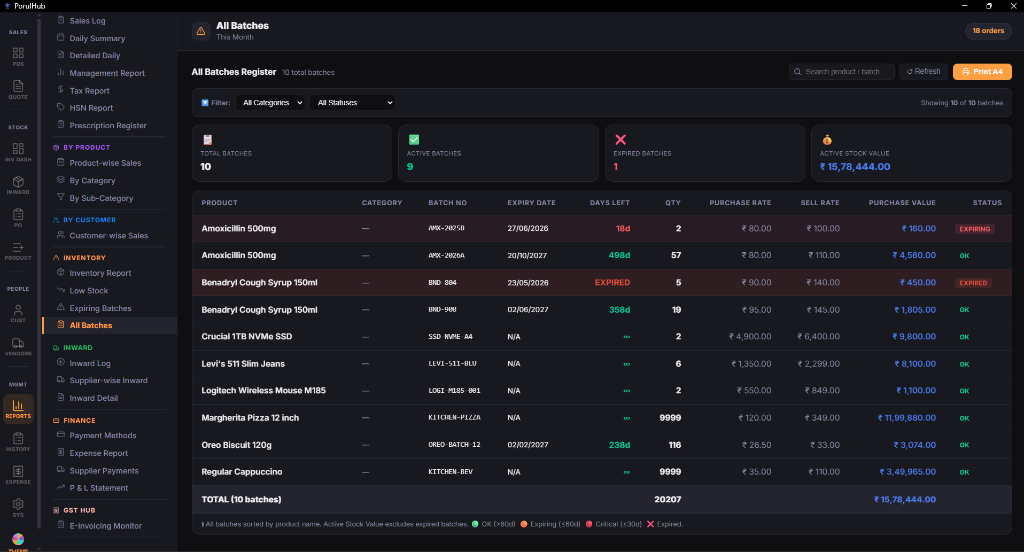Open the Customers (CUST) sidebar icon
This screenshot has height=552, width=1024.
[18, 313]
